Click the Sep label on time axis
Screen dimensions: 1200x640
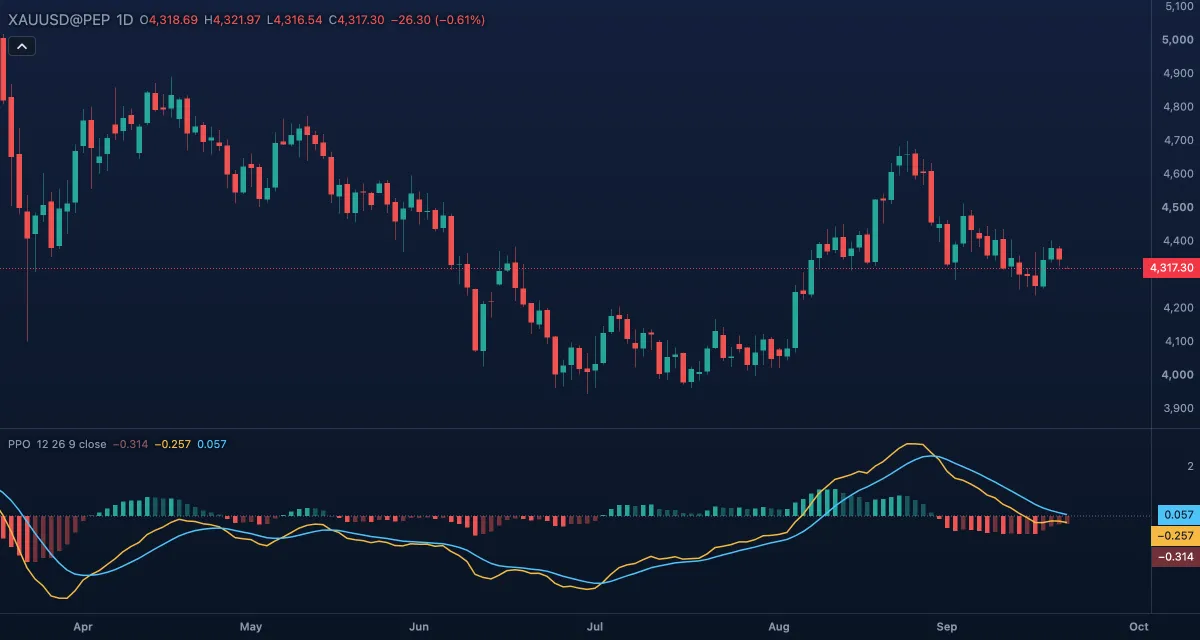pos(947,627)
